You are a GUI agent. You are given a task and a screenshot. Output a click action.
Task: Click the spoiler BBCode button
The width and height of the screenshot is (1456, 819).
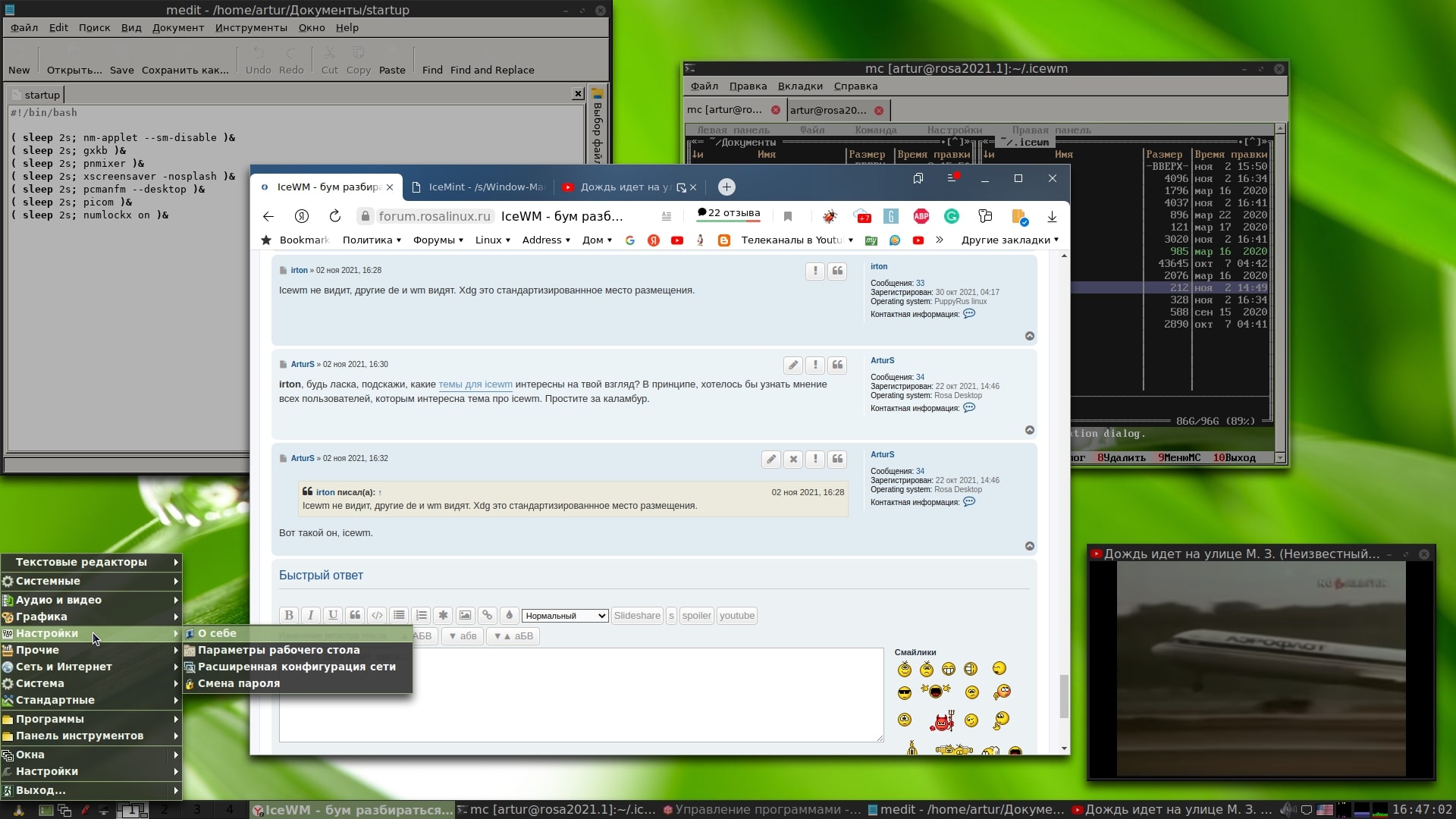pyautogui.click(x=696, y=616)
